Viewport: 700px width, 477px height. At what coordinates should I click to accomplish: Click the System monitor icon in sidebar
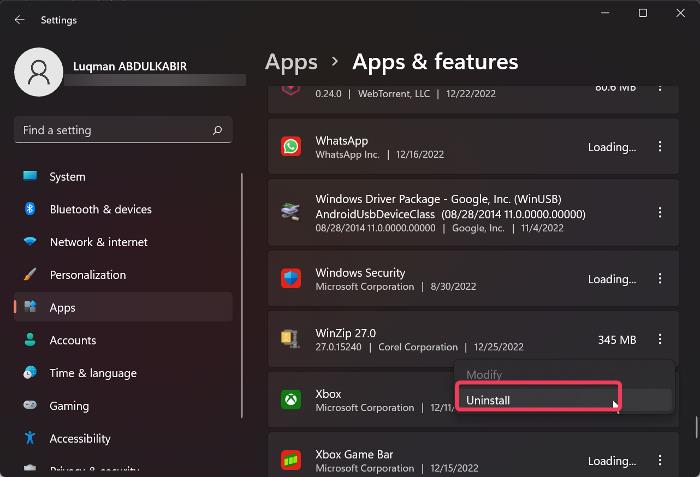(30, 176)
